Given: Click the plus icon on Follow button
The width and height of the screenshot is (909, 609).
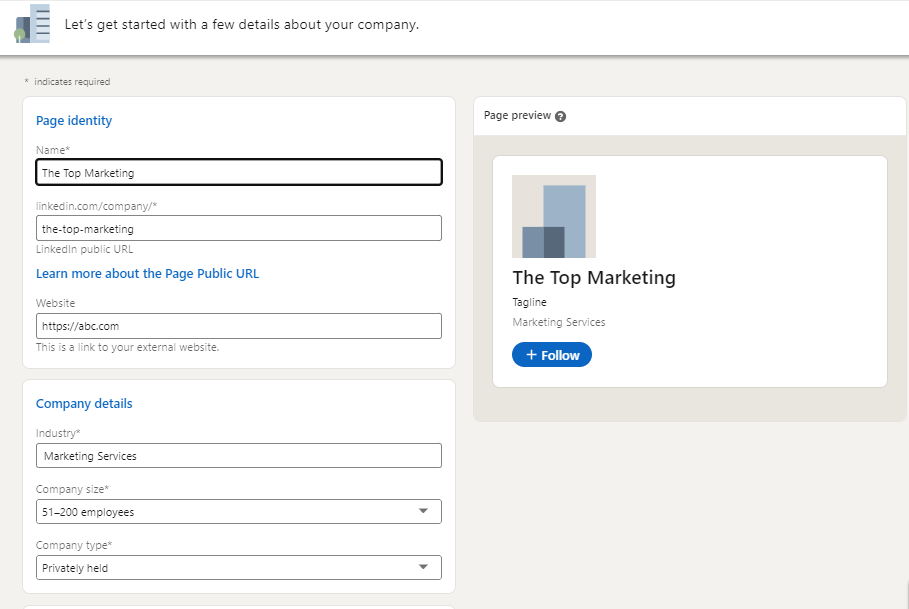Looking at the screenshot, I should click(x=531, y=355).
